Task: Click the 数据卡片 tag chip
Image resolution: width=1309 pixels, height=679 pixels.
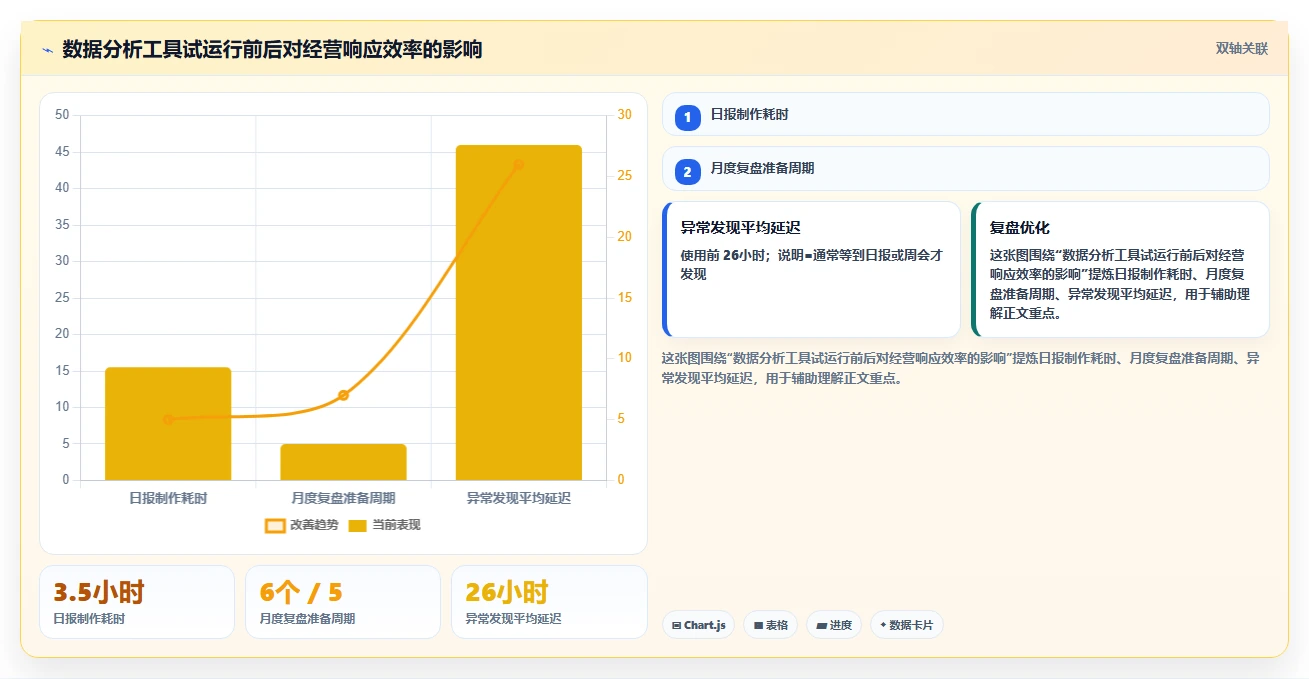Action: (907, 625)
